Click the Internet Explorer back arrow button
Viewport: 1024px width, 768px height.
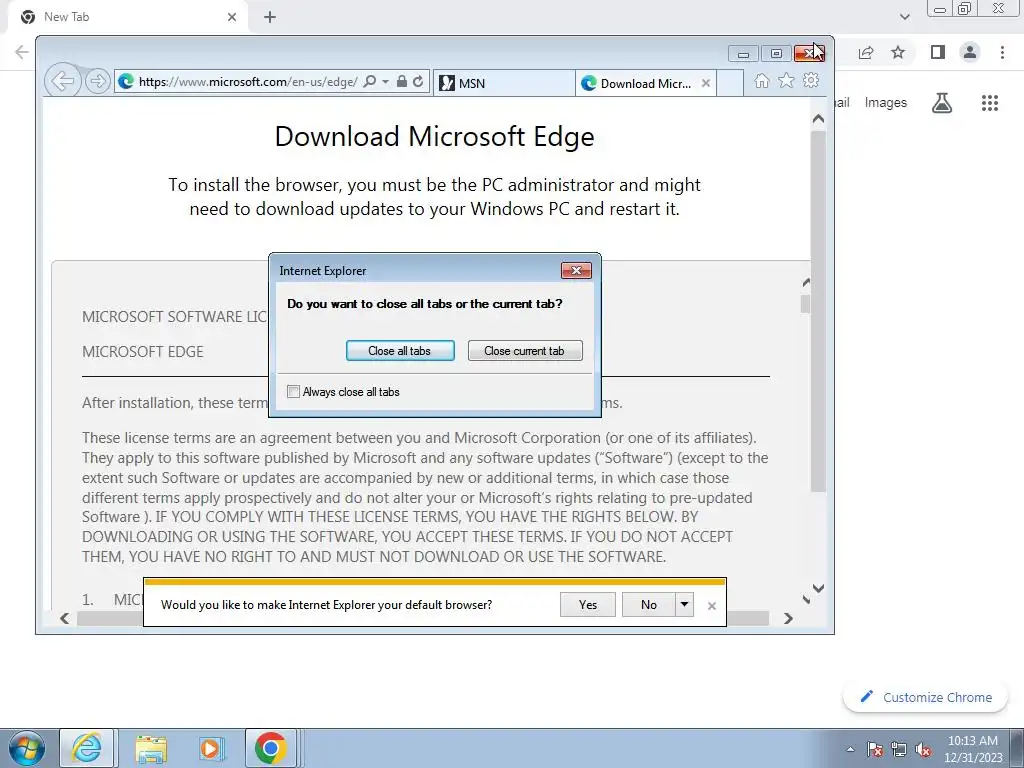62,82
